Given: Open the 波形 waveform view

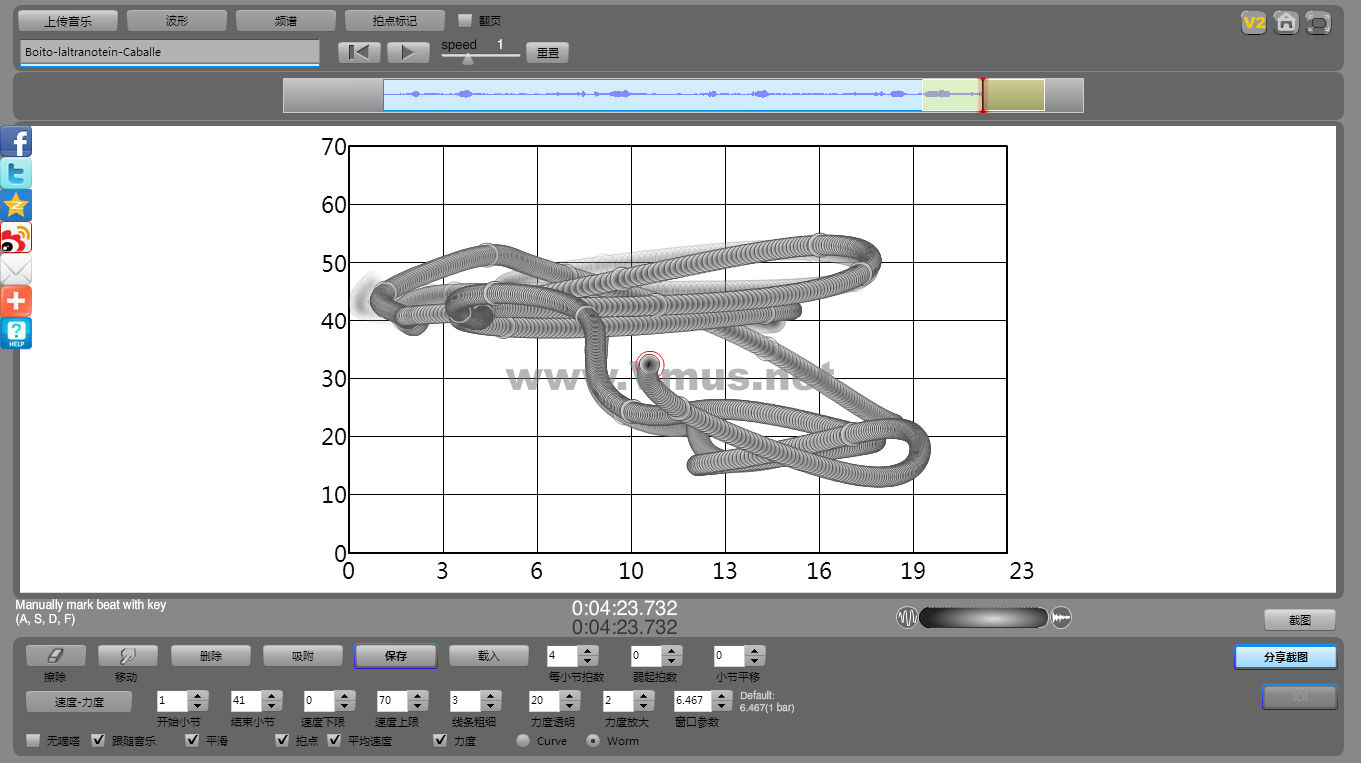Looking at the screenshot, I should (x=177, y=20).
